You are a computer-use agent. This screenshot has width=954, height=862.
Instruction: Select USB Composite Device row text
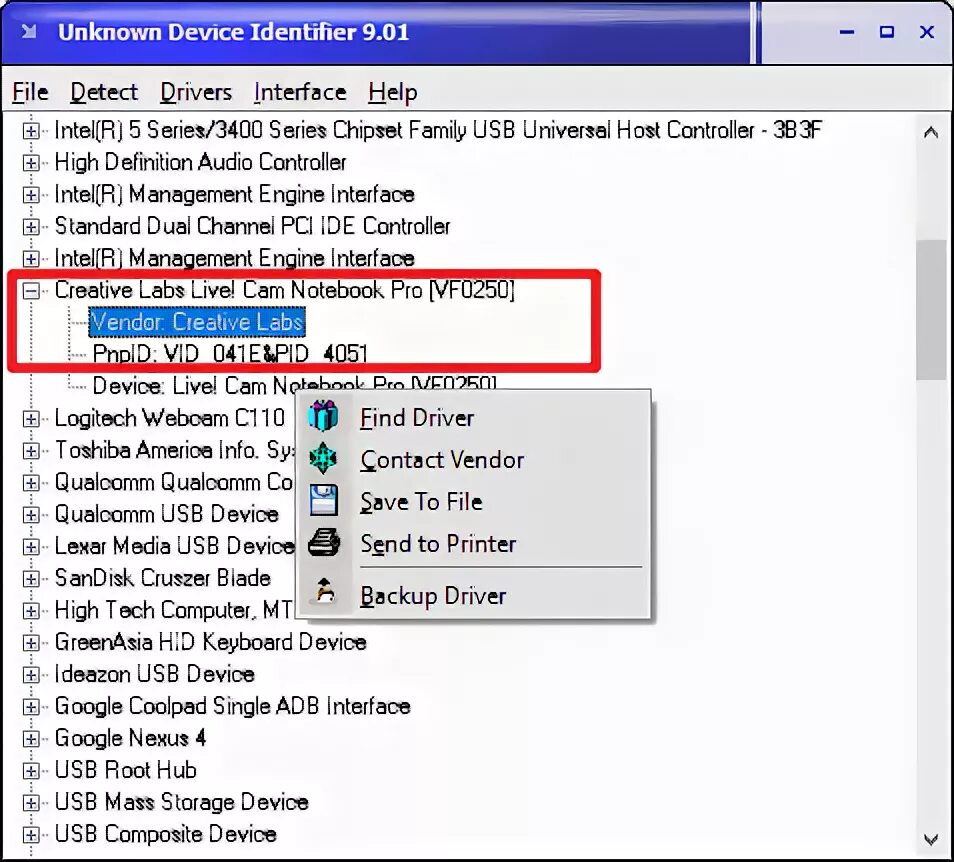[165, 834]
